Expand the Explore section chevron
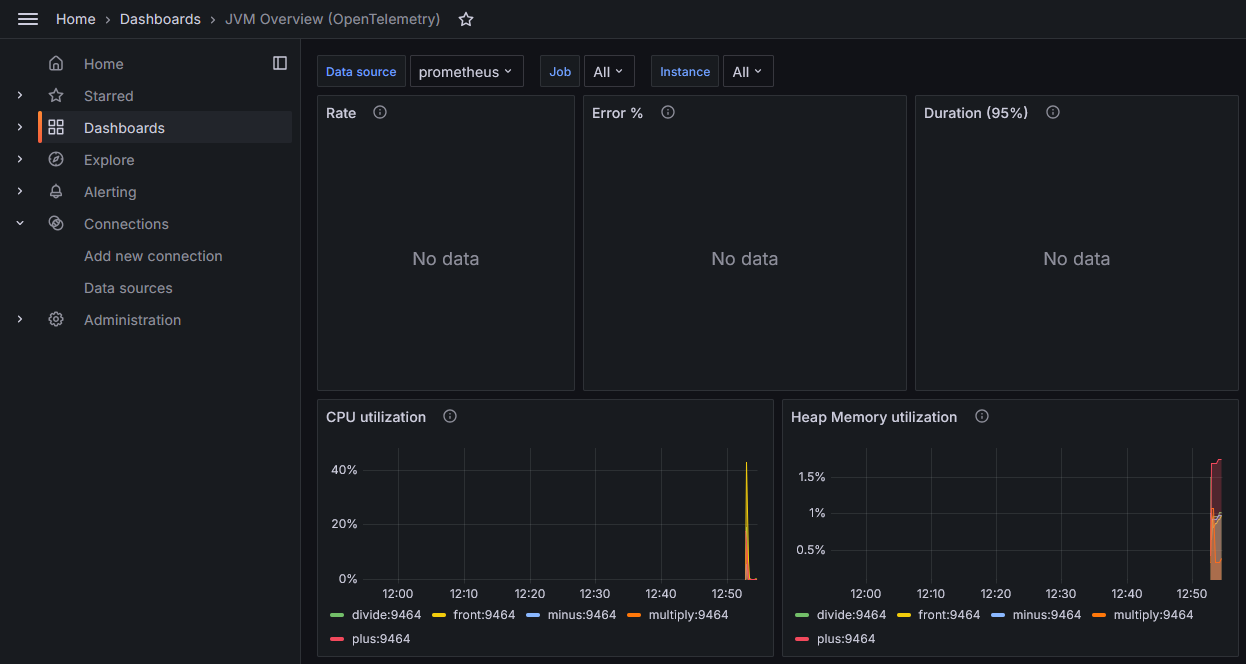 point(20,160)
